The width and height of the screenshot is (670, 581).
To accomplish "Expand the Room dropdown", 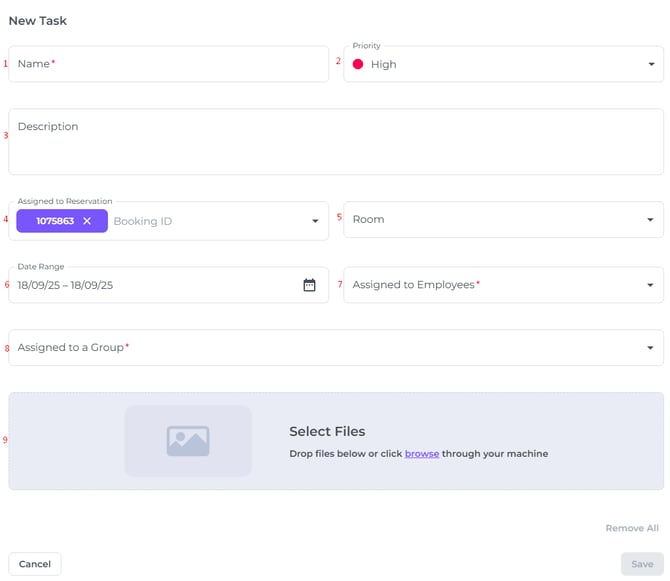I will pos(651,220).
